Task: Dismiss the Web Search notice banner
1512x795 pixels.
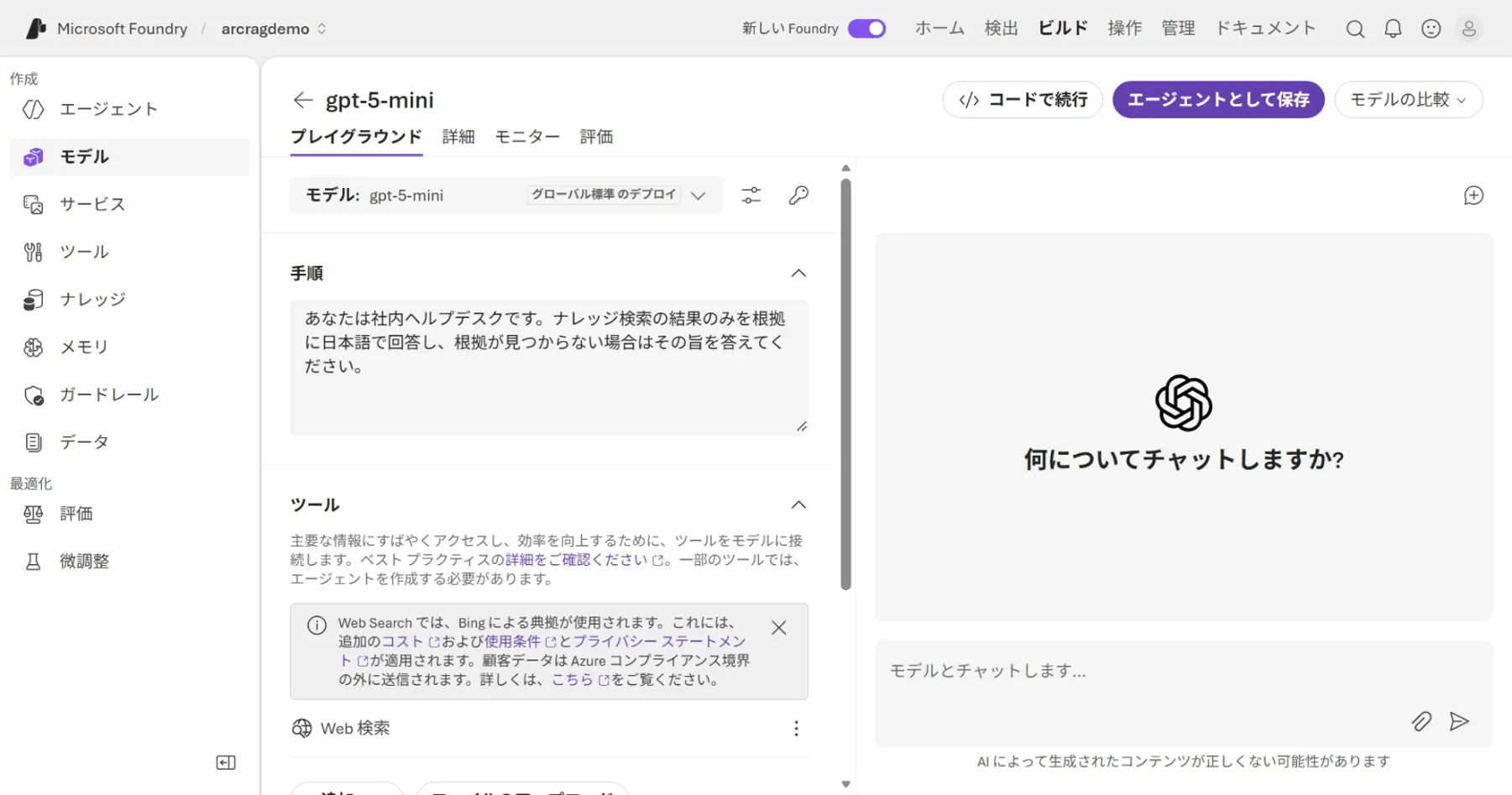Action: 779,627
